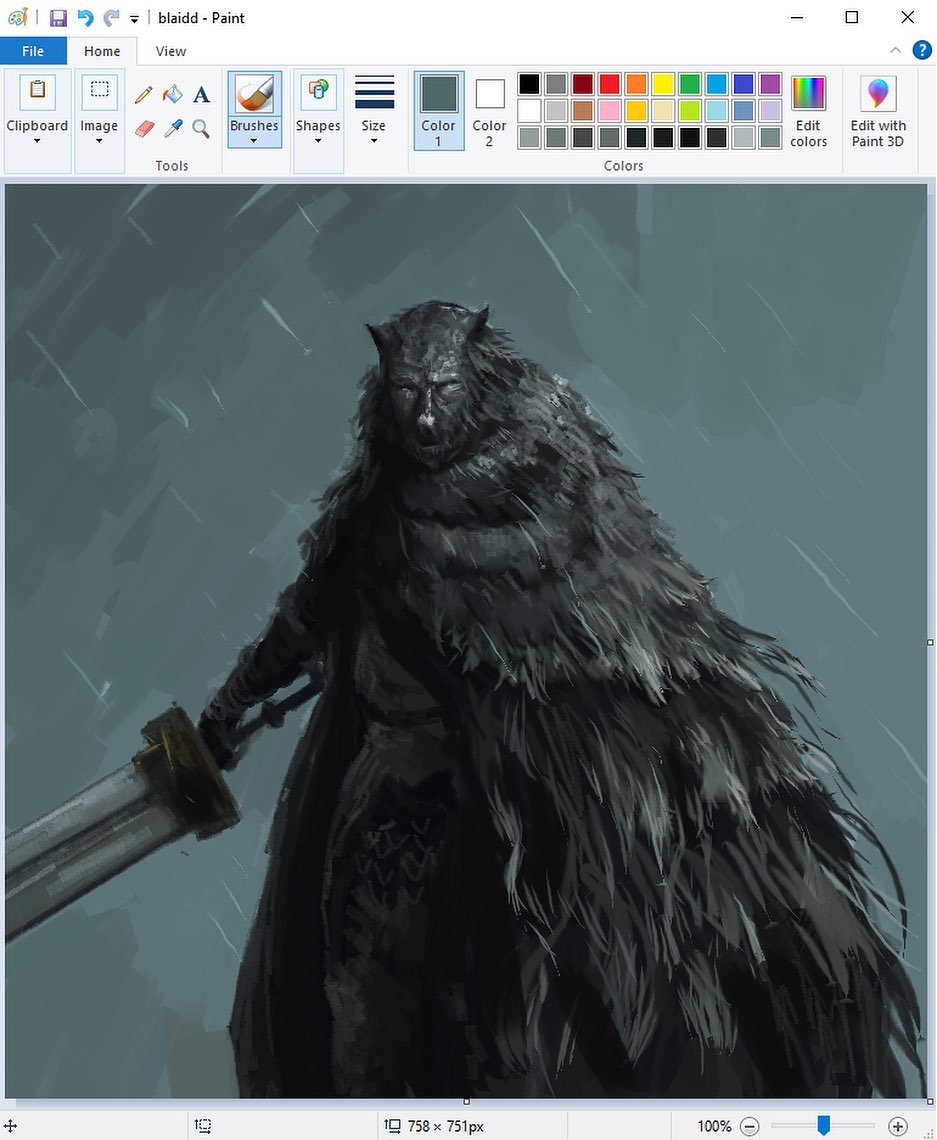937x1140 pixels.
Task: Open the Brushes dropdown arrow
Action: pos(254,141)
